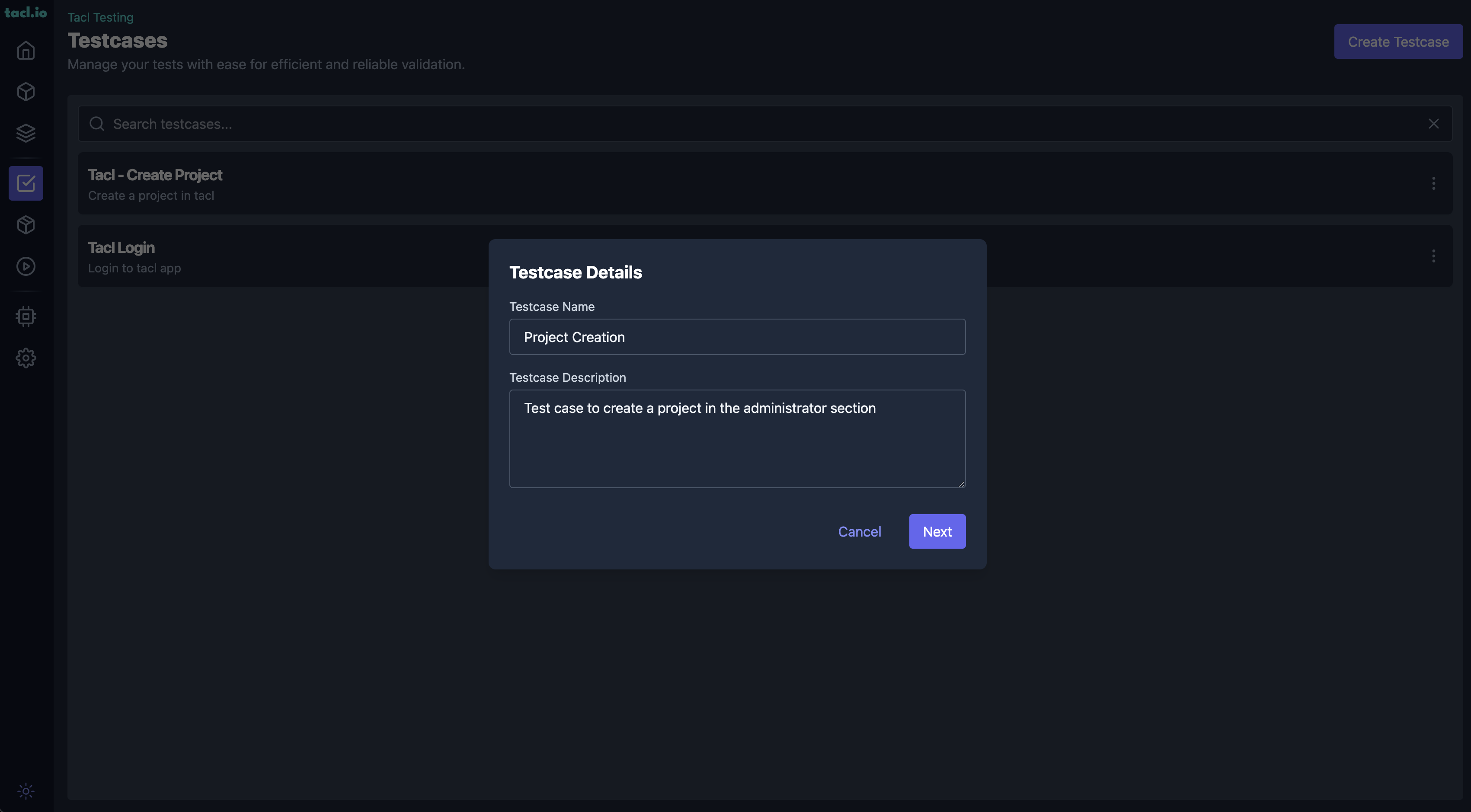
Task: Open the package icon below Testcases
Action: 26,224
